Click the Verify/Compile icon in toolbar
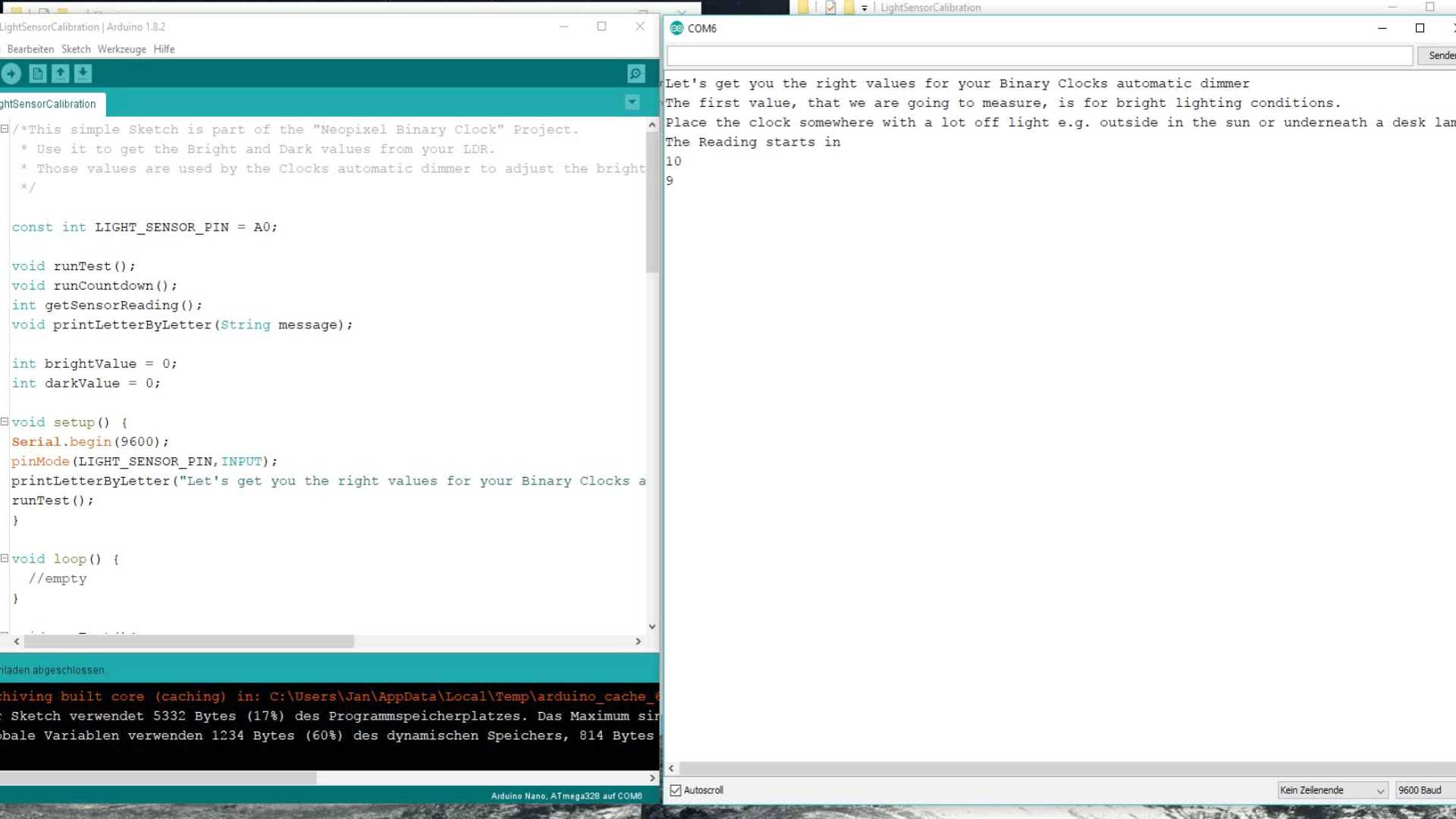1456x819 pixels. (11, 73)
